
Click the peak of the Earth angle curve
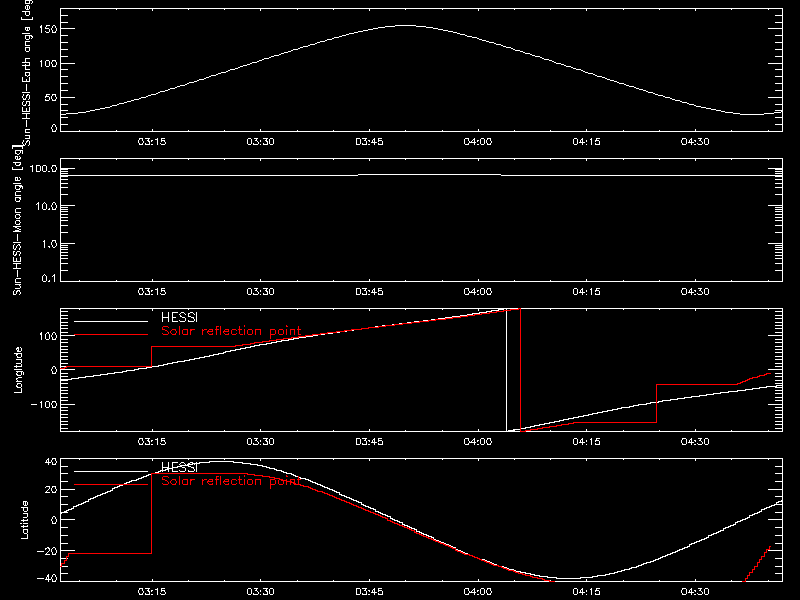pyautogui.click(x=406, y=26)
